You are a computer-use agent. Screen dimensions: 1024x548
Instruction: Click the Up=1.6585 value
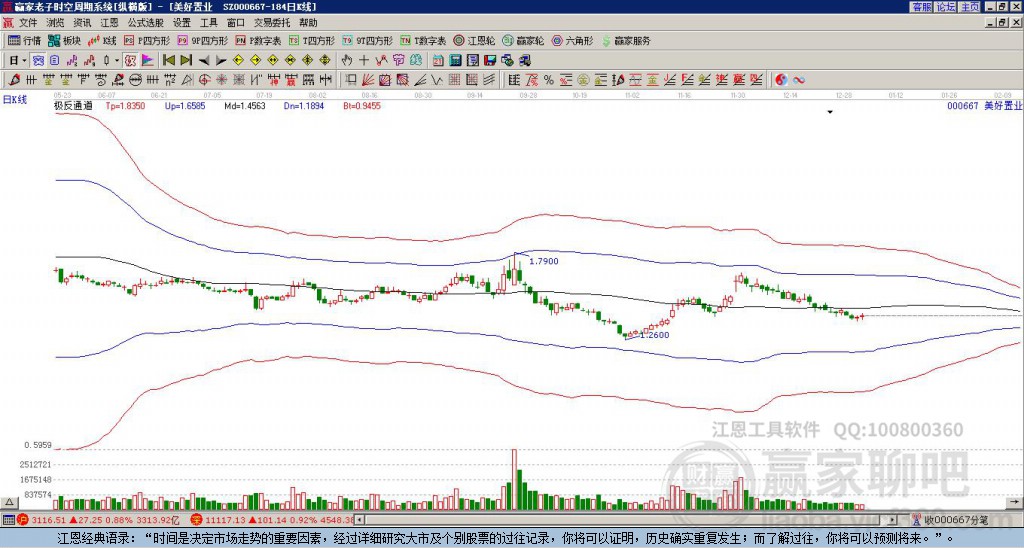pos(185,105)
